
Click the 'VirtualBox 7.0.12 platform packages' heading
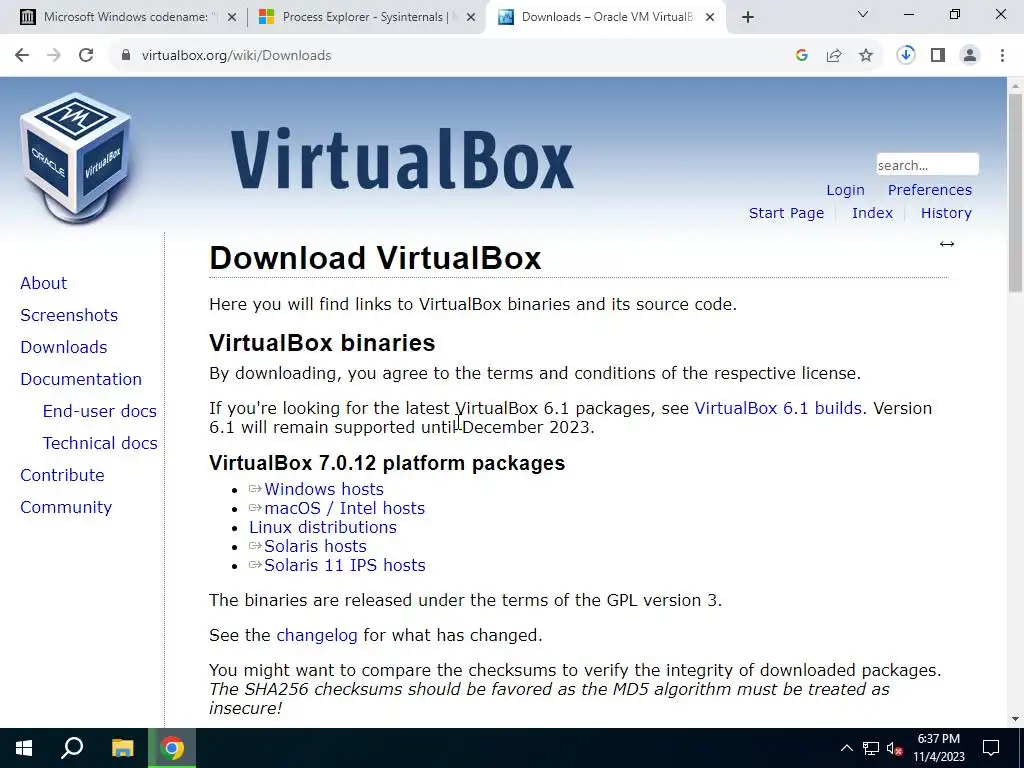point(387,463)
